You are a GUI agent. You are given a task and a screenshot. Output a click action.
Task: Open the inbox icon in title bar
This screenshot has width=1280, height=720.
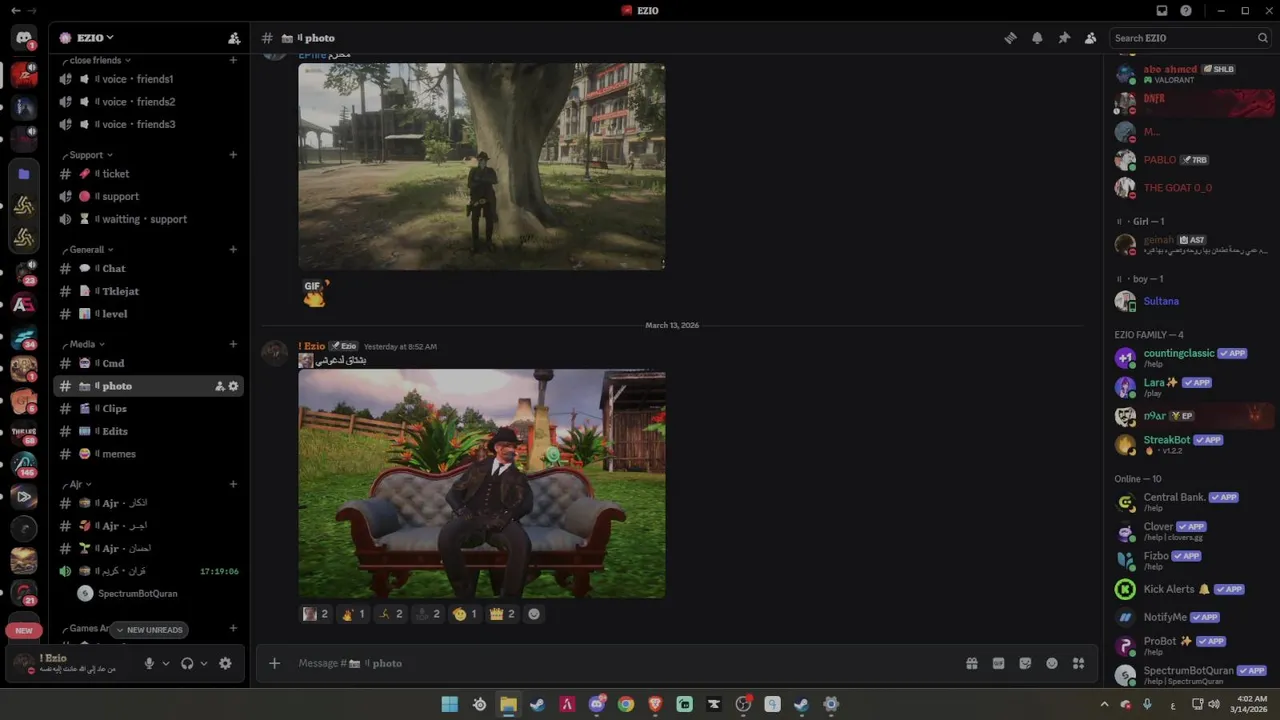(x=1161, y=10)
